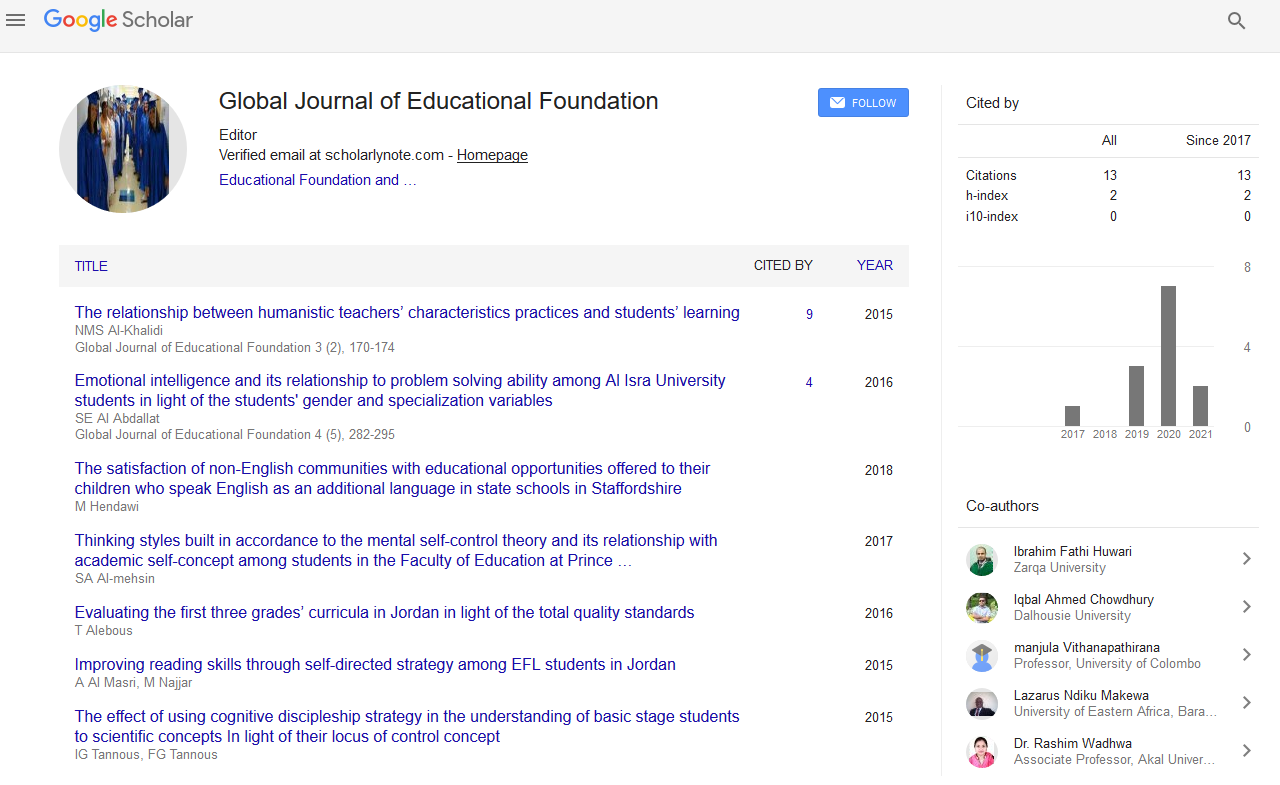
Task: Click Iqbal Ahmed Chowdhury's avatar
Action: click(982, 607)
